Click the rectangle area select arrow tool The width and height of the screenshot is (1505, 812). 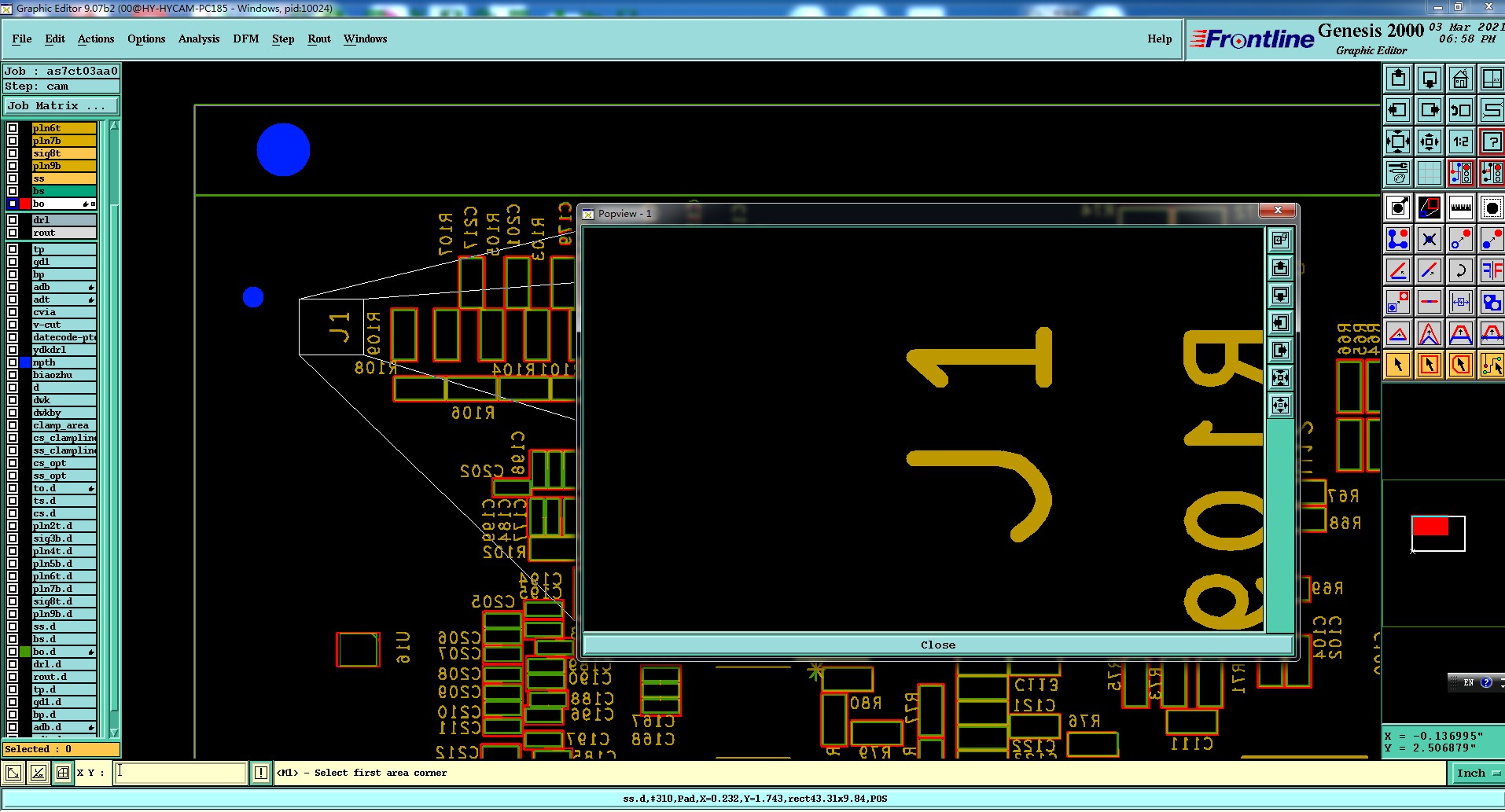click(x=1430, y=365)
